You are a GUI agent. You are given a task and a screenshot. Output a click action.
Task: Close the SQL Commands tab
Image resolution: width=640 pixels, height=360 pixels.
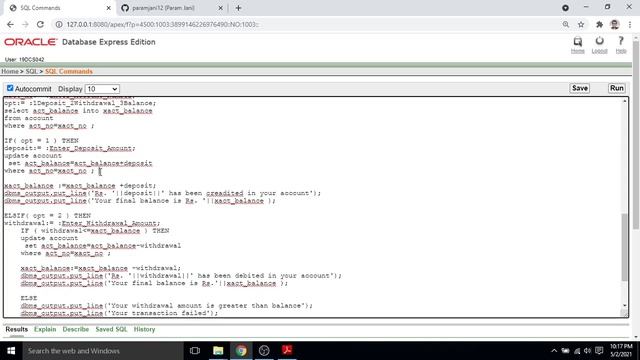tap(109, 8)
